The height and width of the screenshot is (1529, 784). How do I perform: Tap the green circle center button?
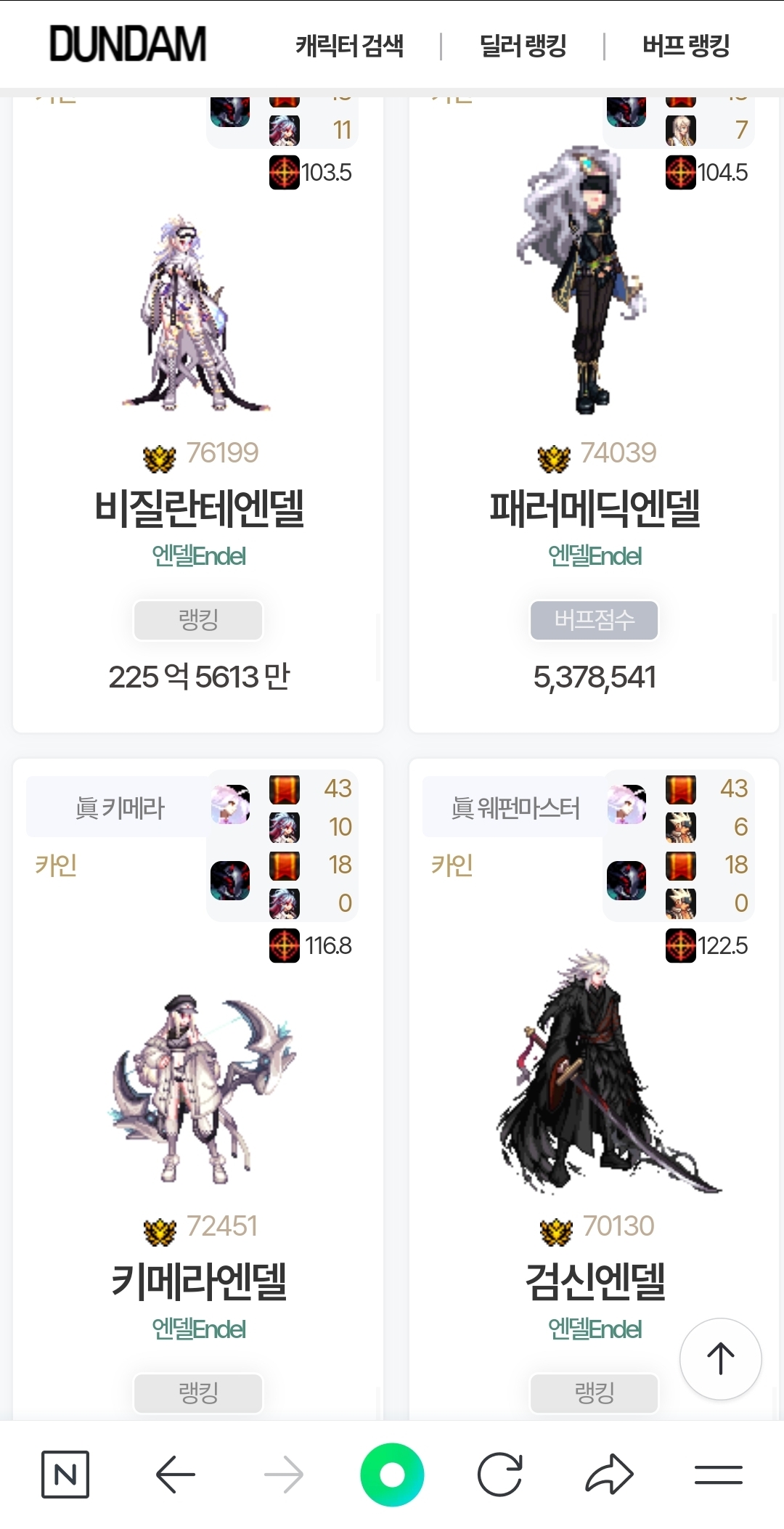pyautogui.click(x=392, y=1475)
